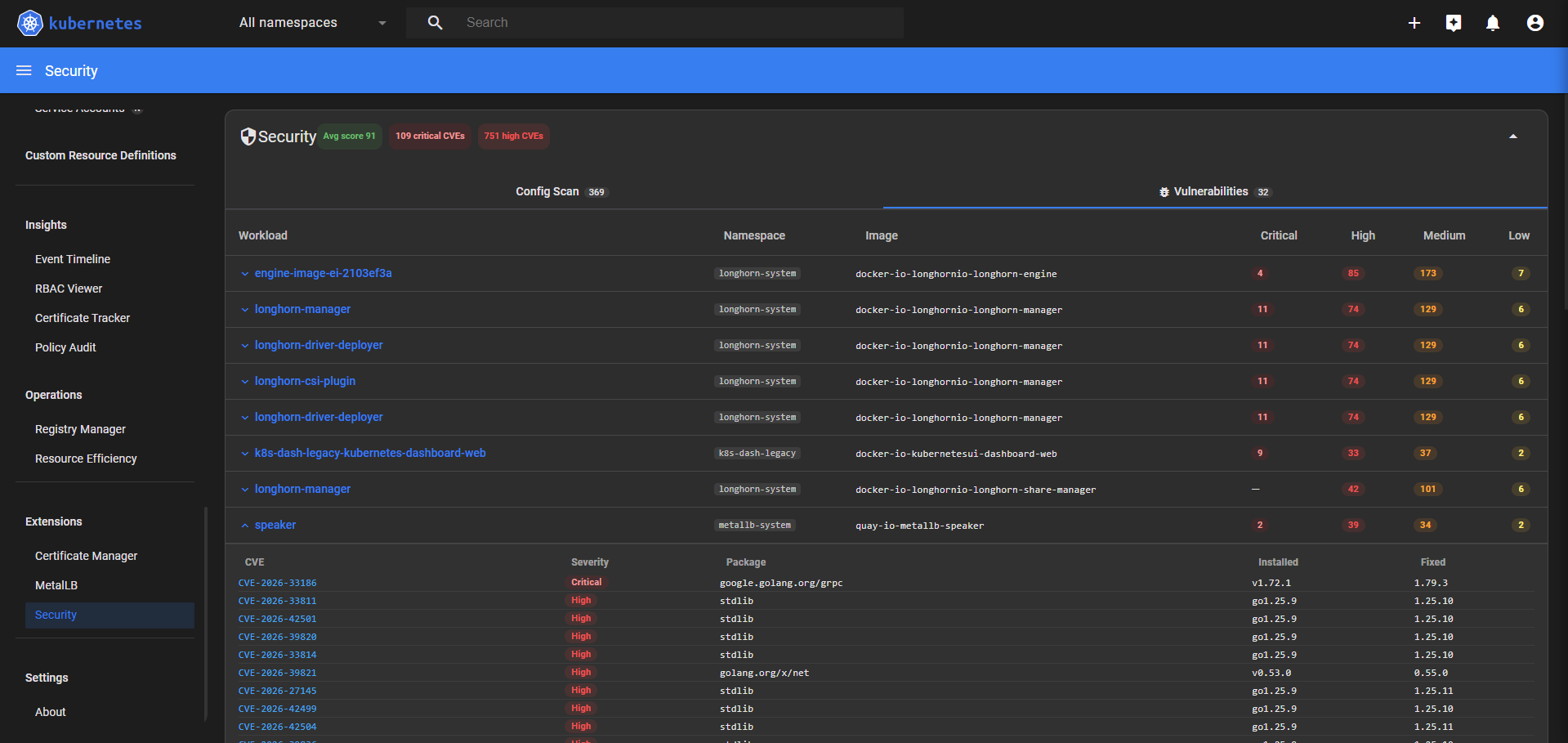
Task: Click the k8s-dash-legacy namespace chip
Action: (x=757, y=454)
